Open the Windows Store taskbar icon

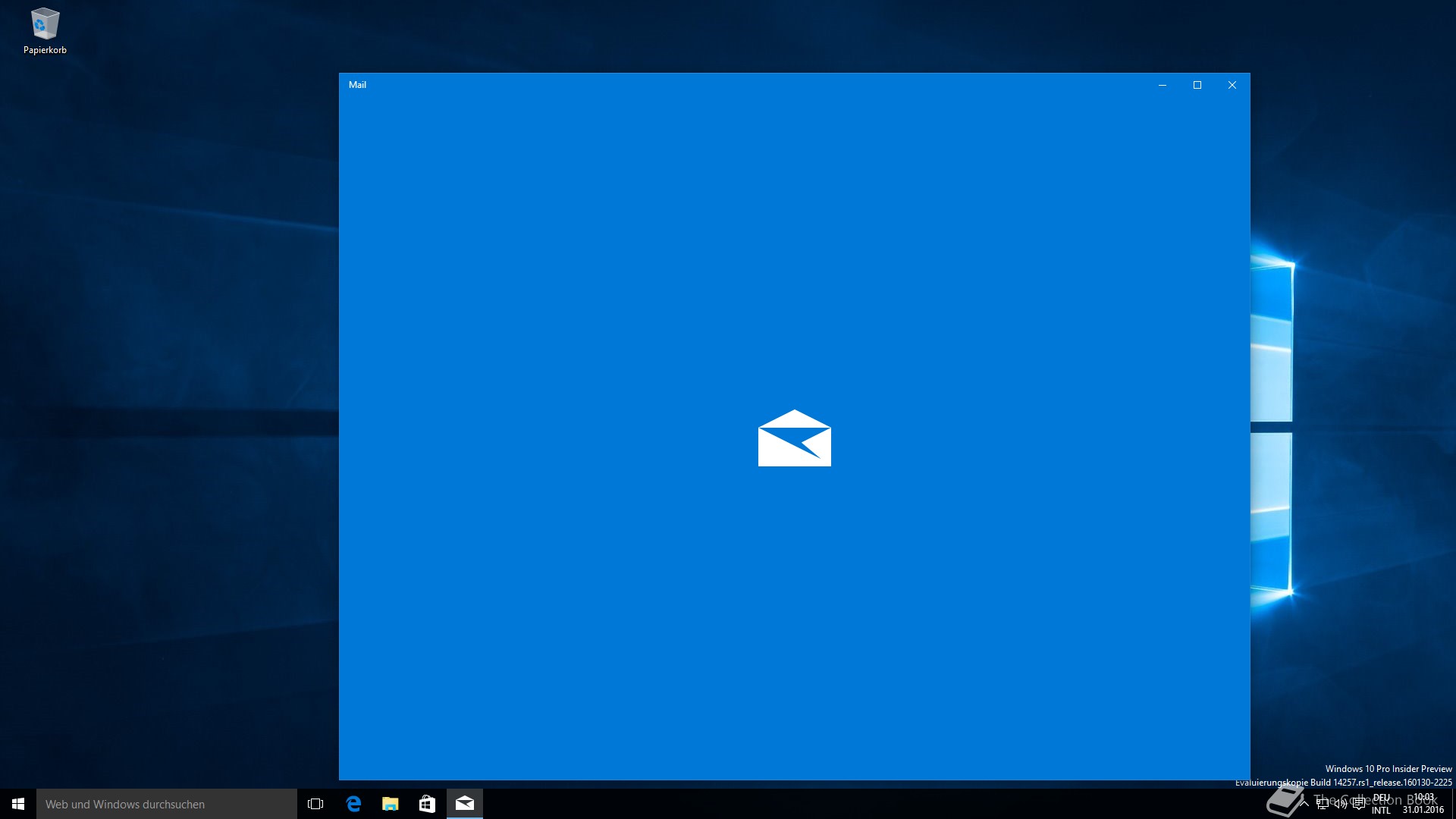[428, 804]
